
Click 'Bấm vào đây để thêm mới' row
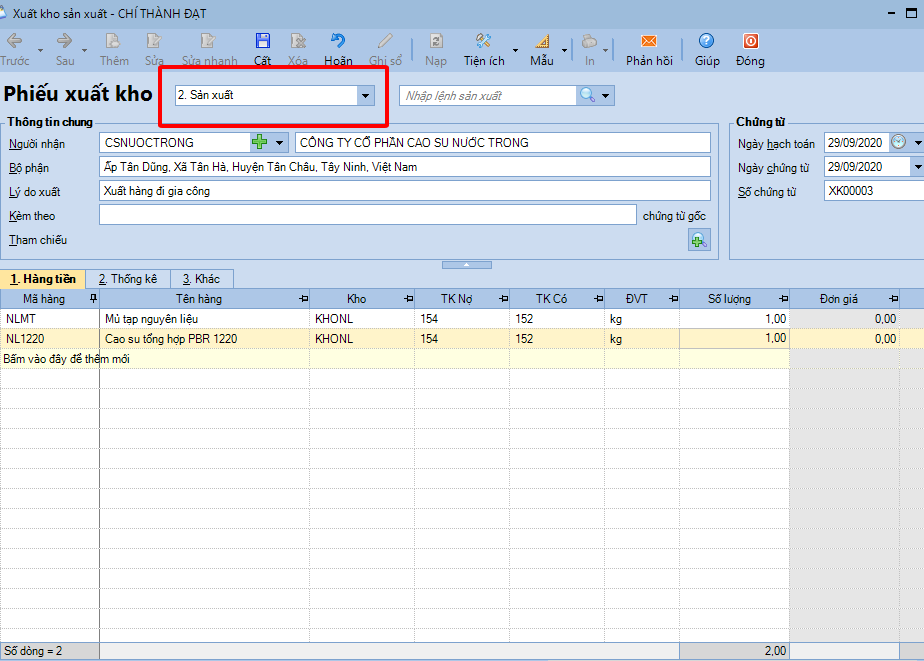[x=394, y=359]
